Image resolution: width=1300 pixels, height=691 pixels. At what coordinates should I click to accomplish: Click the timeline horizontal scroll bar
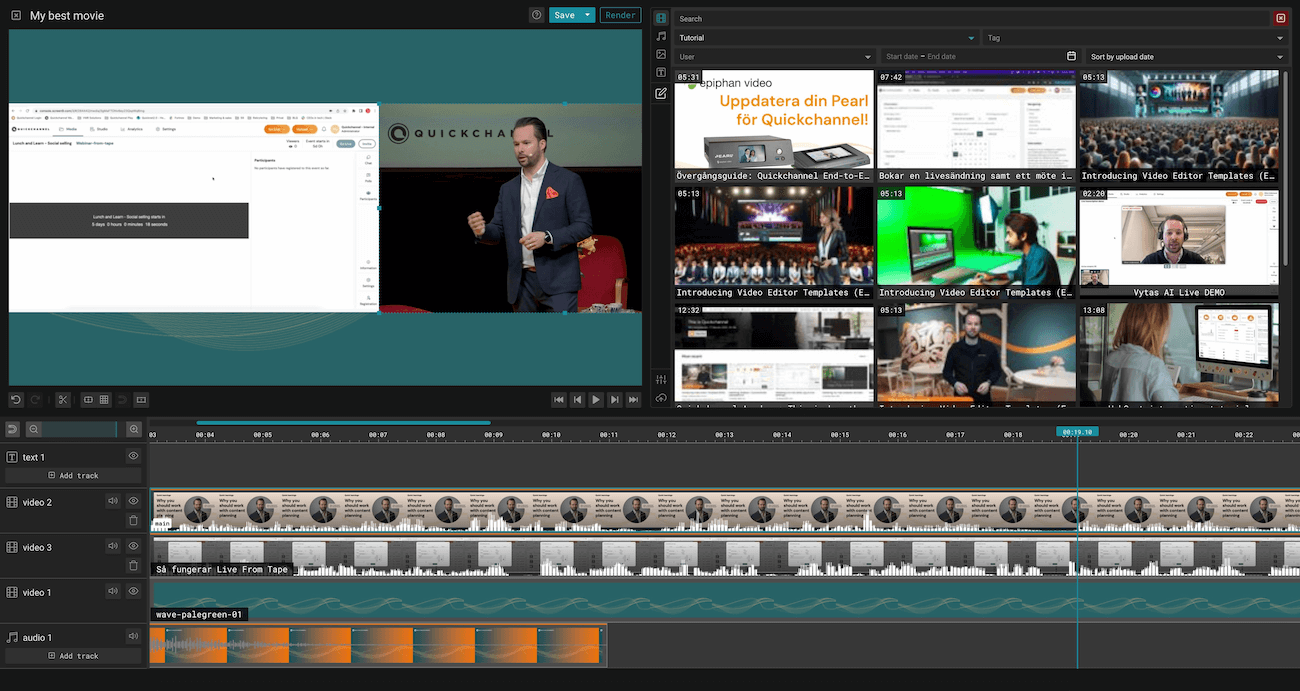tap(343, 422)
